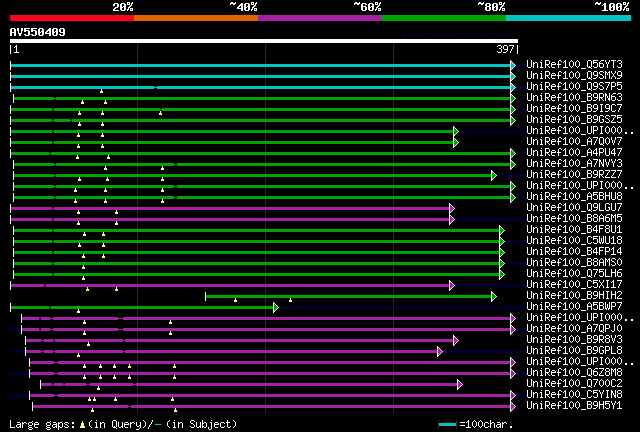The width and height of the screenshot is (640, 432).
Task: Click the UniRef100_C5XI17 label
Action: click(x=574, y=285)
